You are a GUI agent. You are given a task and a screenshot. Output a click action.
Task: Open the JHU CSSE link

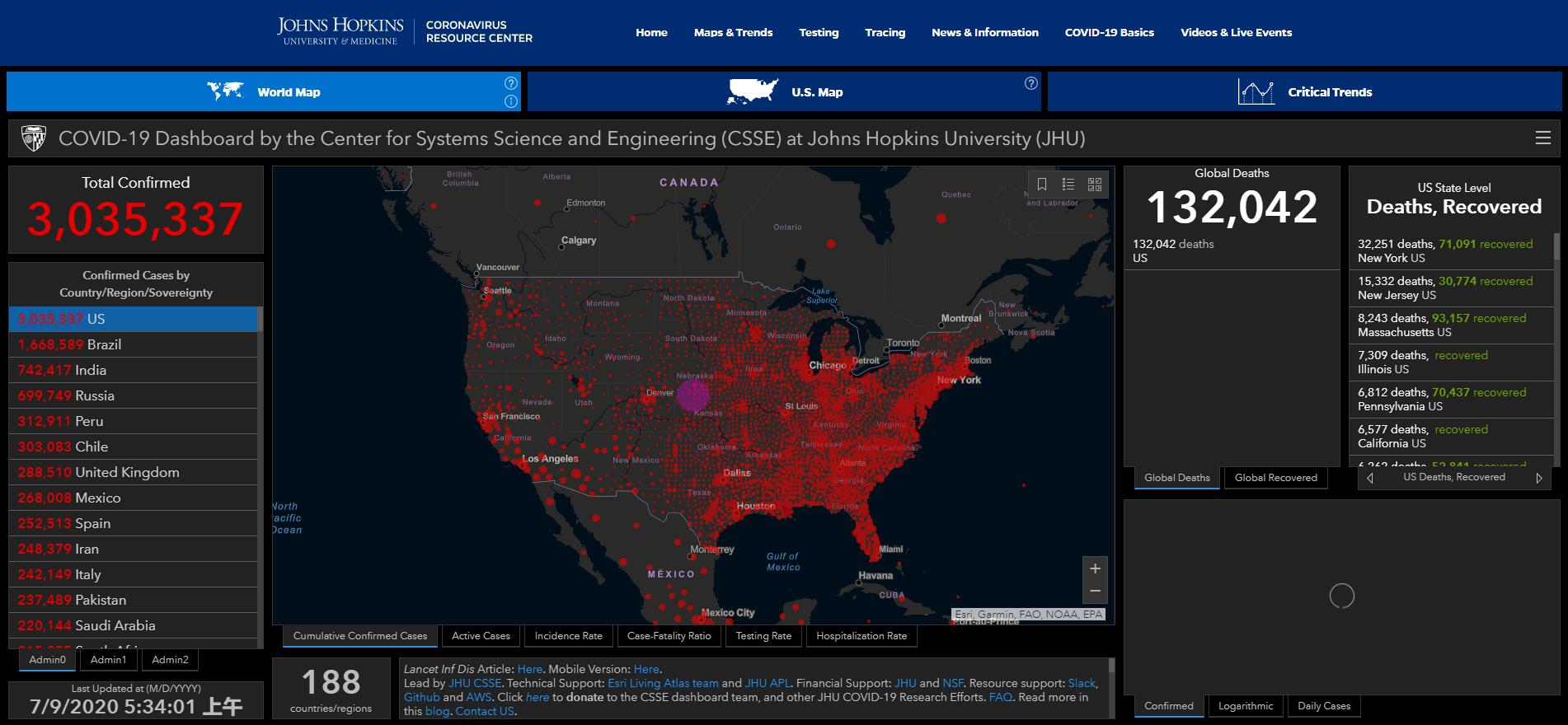coord(475,683)
